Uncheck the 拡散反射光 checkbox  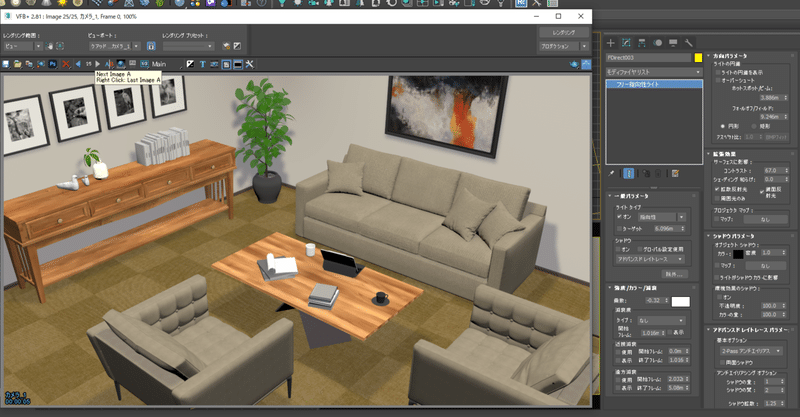click(718, 189)
